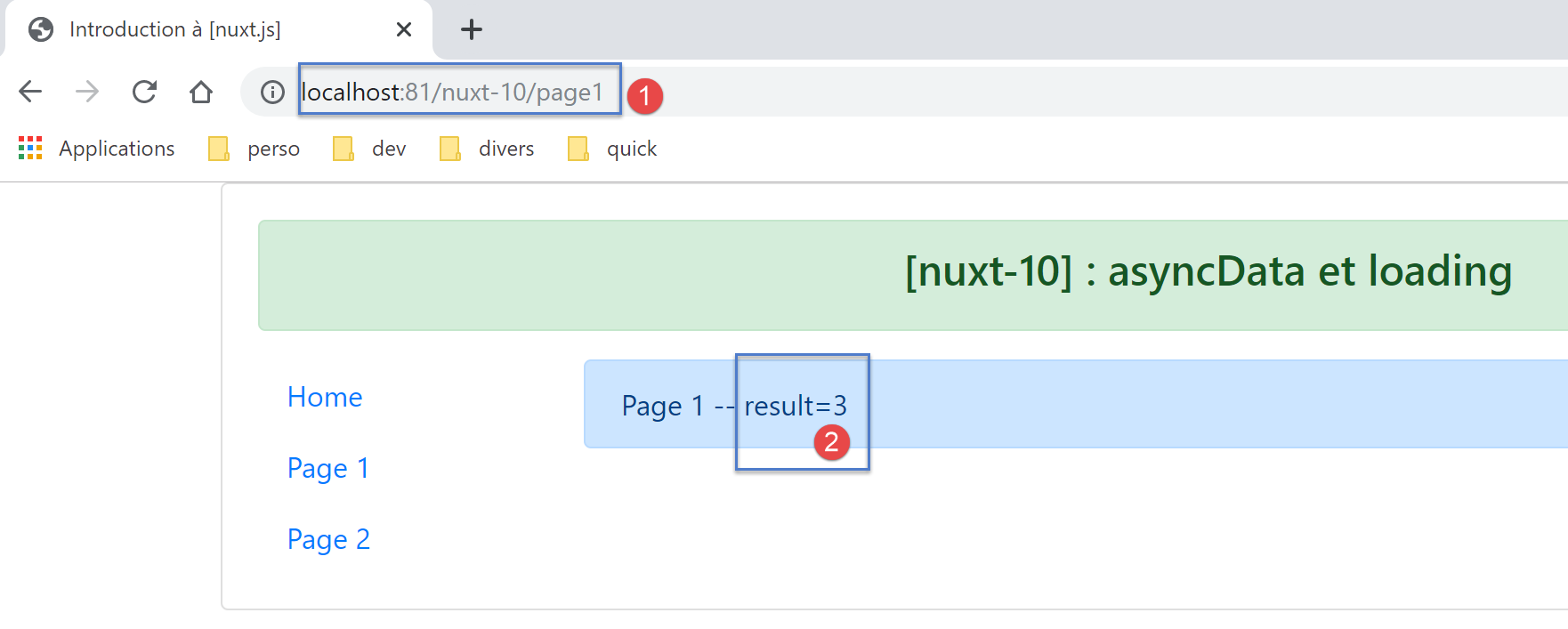View site information icon in address bar

pos(272,92)
